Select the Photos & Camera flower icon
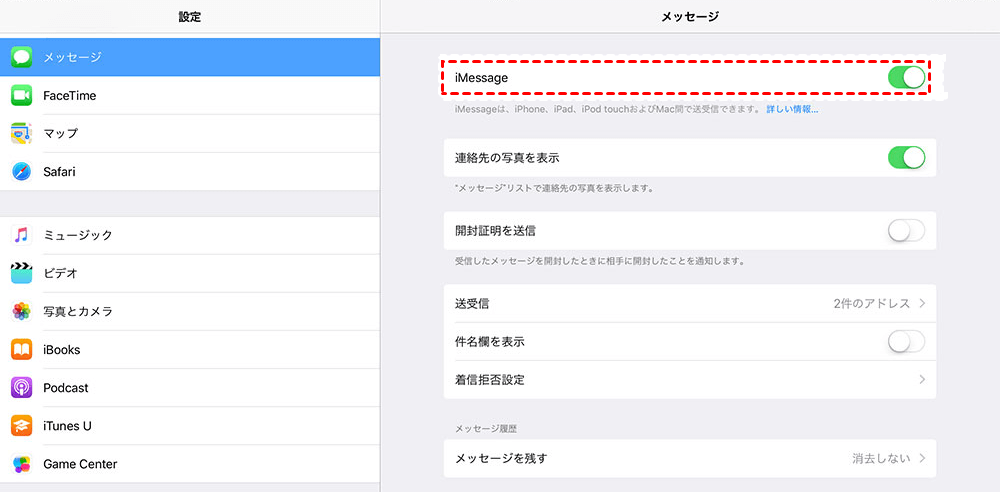 click(22, 311)
